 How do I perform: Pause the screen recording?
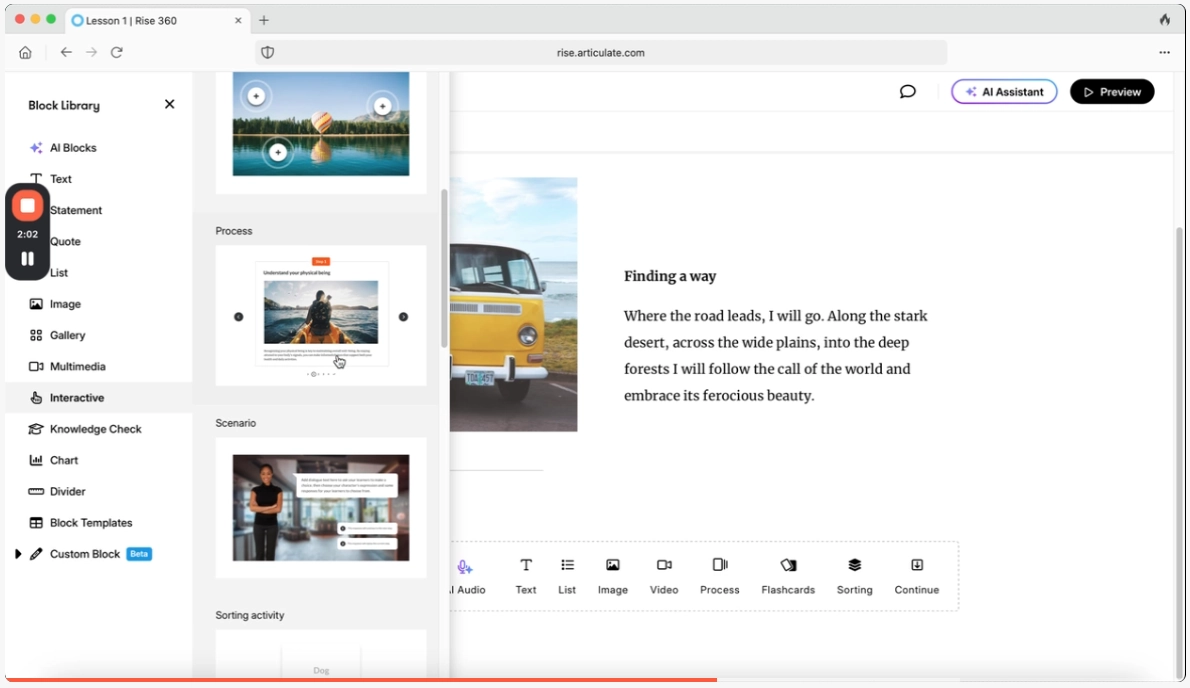[x=27, y=259]
